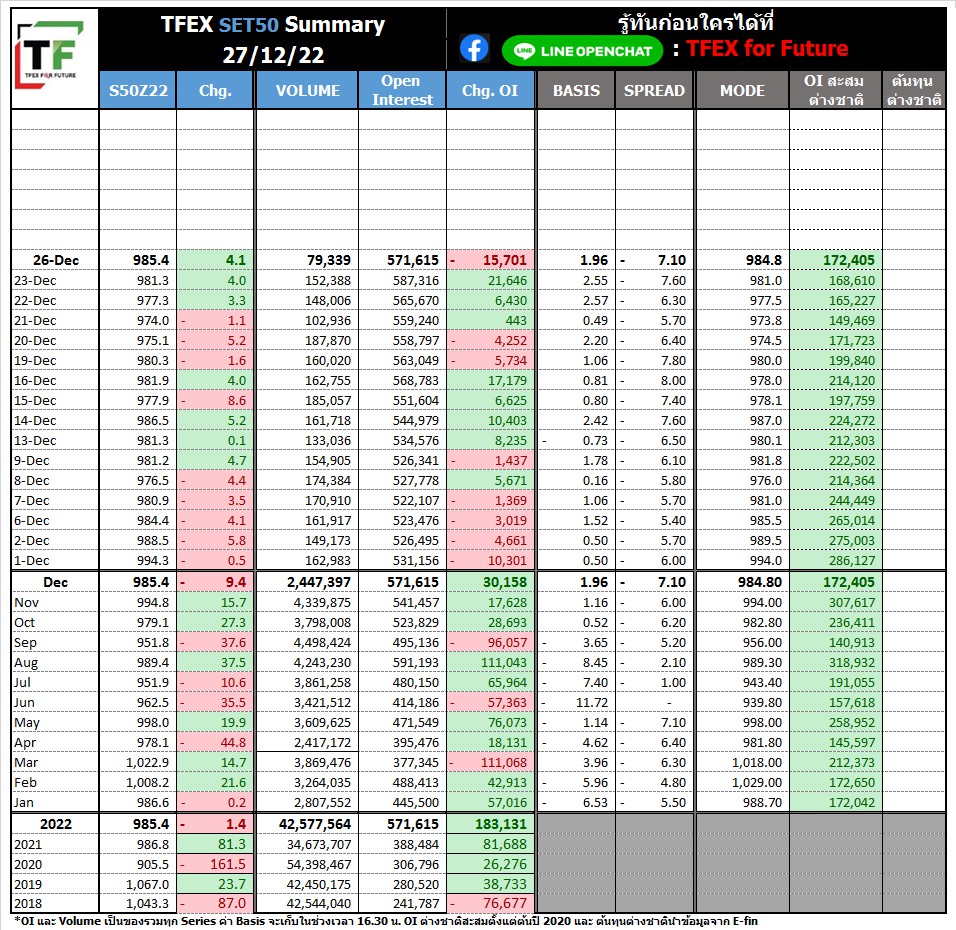This screenshot has height=930, width=956.
Task: Click Sep Chg. OI 96,057
Action: (x=507, y=643)
